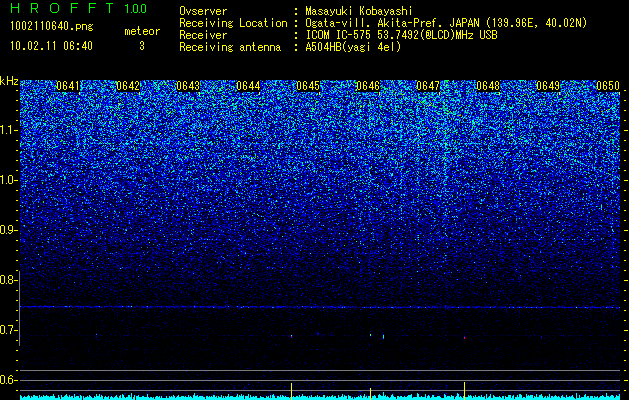Click the yellow detection marker below 0648 echo

pyautogui.click(x=465, y=391)
